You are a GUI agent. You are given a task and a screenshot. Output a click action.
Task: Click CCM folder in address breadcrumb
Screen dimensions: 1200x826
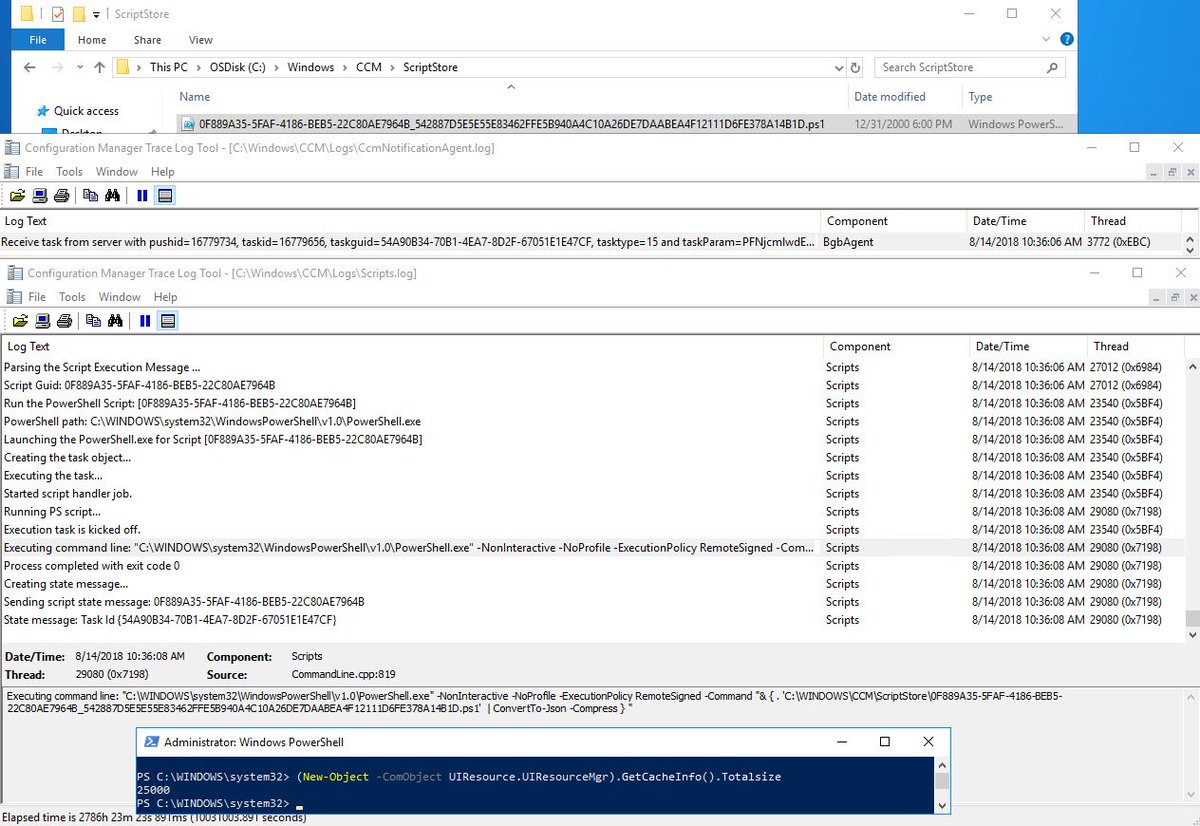coord(369,68)
